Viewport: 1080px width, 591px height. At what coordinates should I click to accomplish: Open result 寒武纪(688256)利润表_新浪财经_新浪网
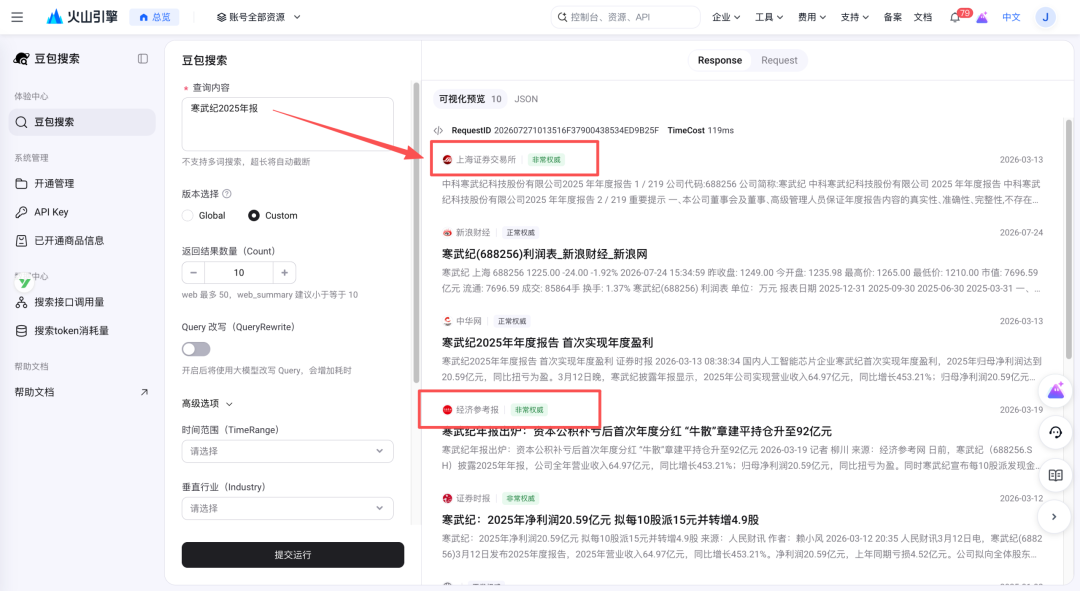pos(544,254)
